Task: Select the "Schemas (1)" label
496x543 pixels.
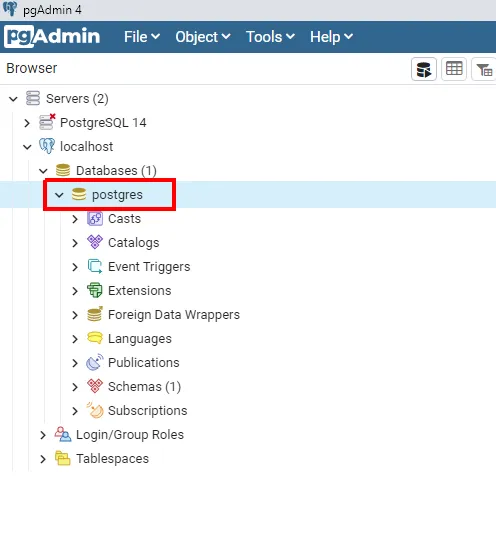Action: pos(144,386)
